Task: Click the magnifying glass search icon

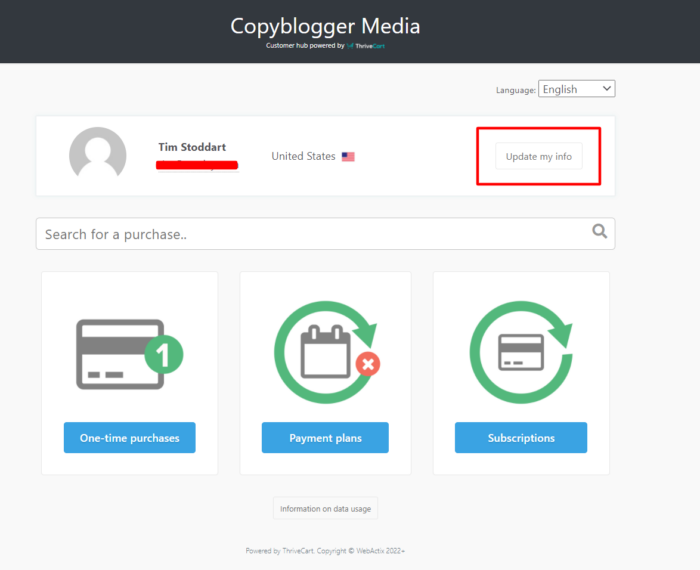Action: 599,231
